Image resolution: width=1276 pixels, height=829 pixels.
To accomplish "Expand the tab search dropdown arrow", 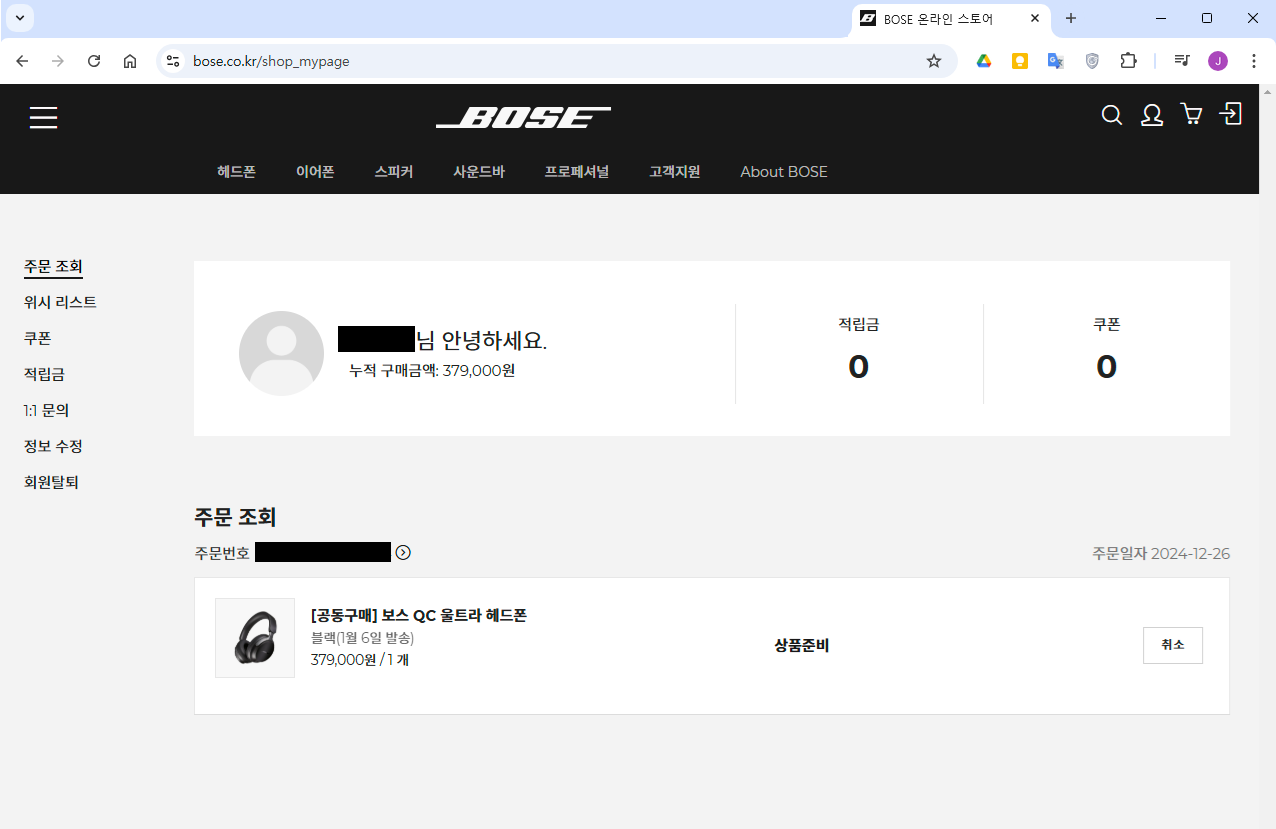I will (19, 18).
